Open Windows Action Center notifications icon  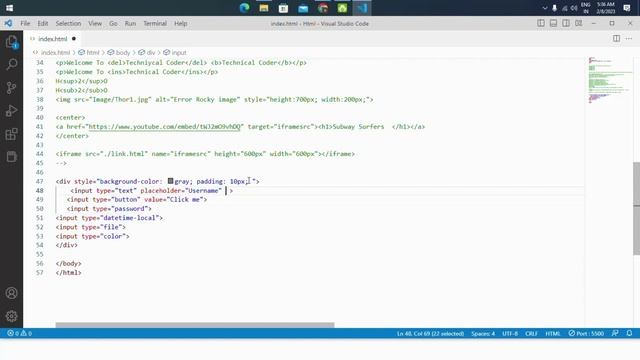pos(627,8)
